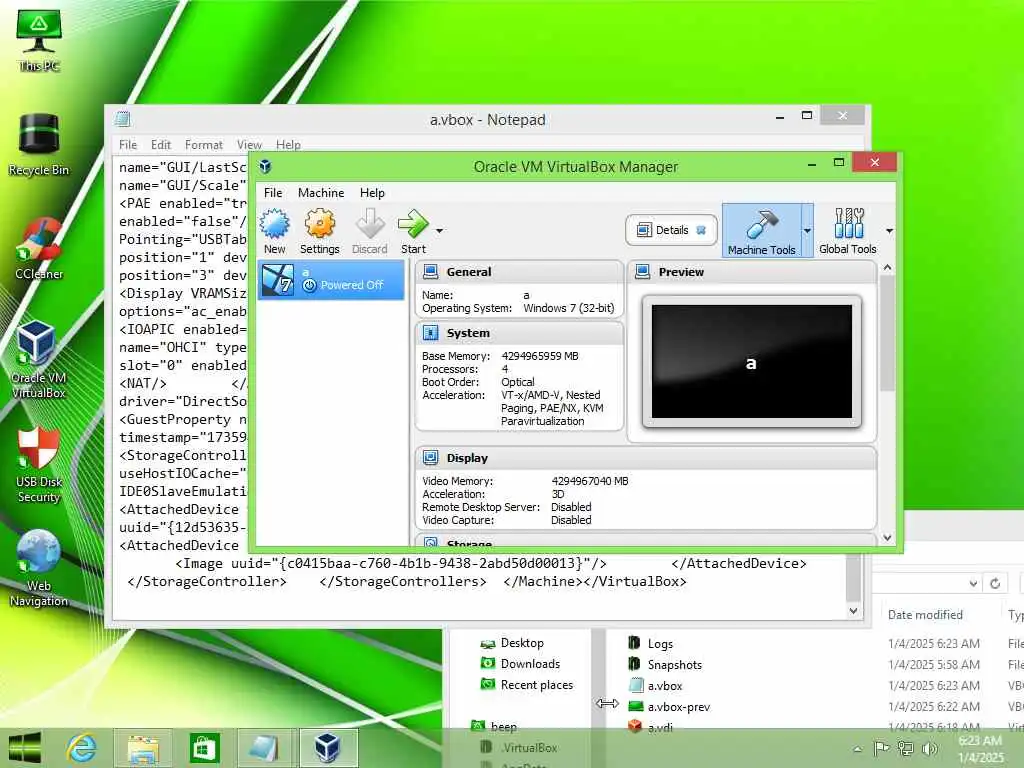
Task: Select Downloads in Explorer navigation pane
Action: [520, 664]
